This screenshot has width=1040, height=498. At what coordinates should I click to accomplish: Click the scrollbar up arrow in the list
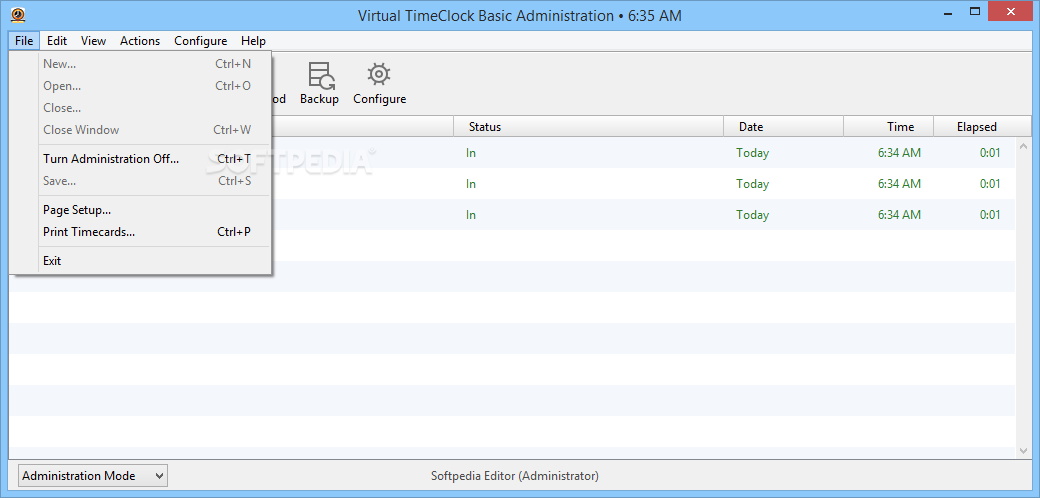pos(1023,147)
